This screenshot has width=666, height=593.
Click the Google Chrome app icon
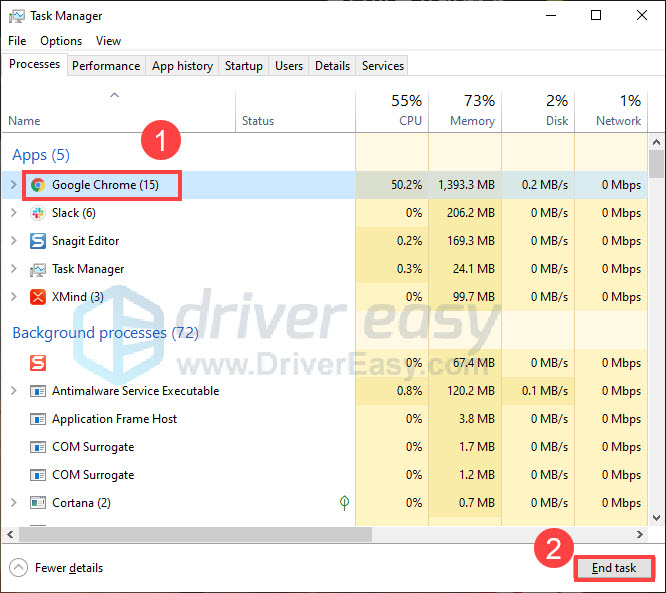[x=38, y=185]
